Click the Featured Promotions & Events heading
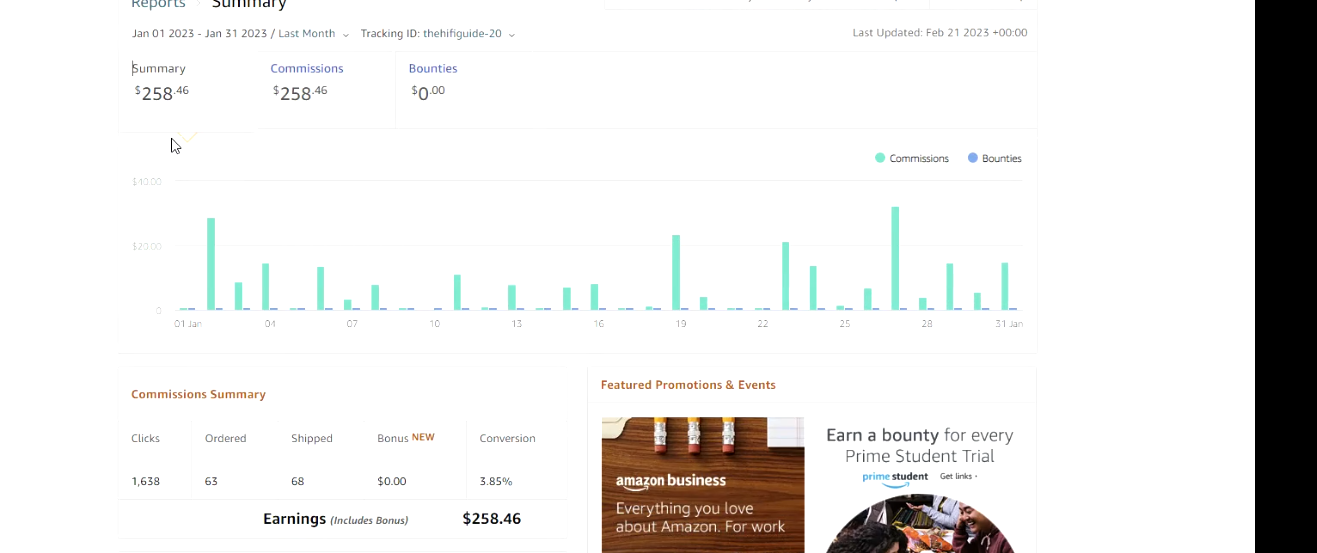The image size is (1317, 553). [688, 385]
